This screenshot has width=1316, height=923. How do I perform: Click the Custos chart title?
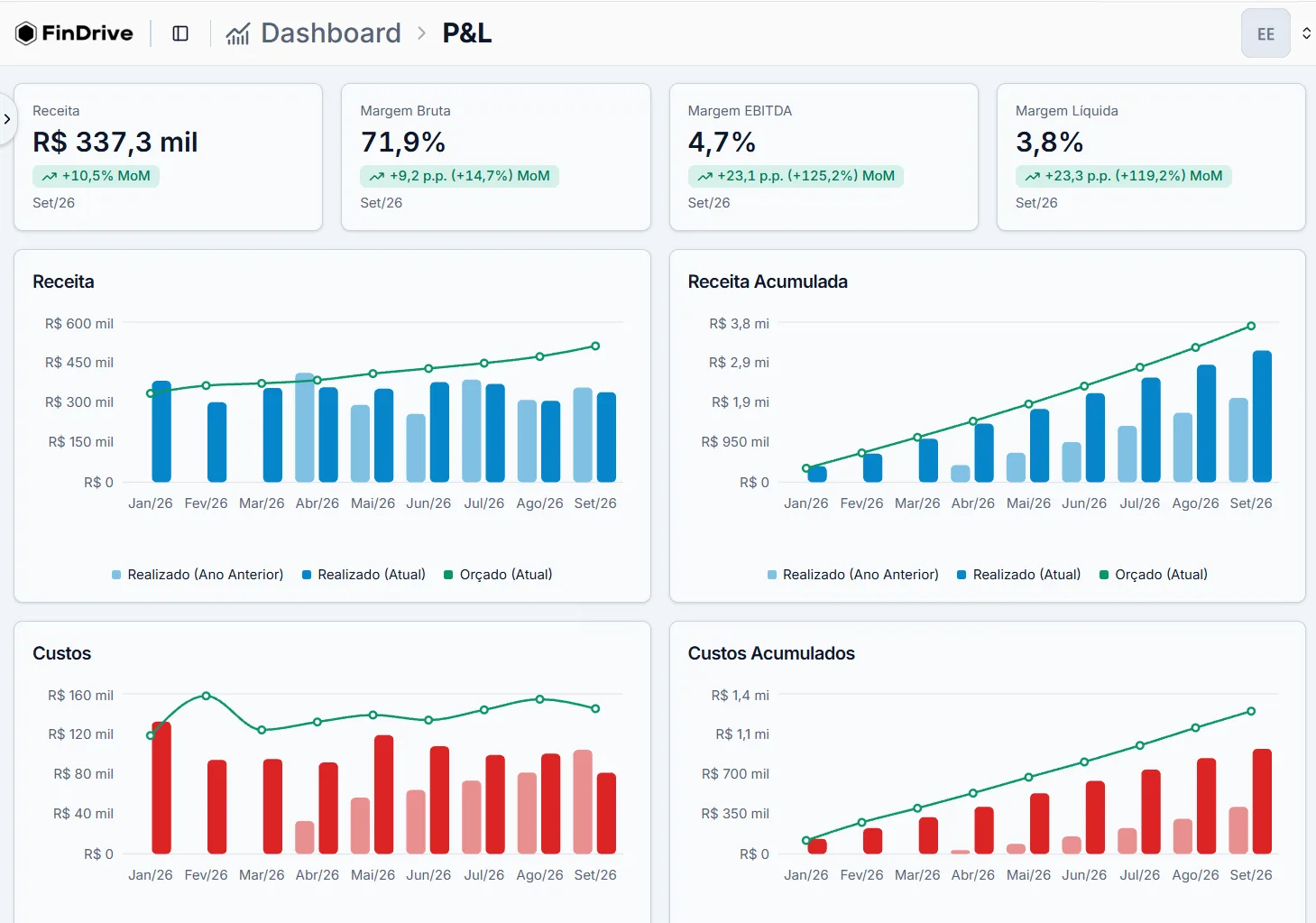point(62,653)
